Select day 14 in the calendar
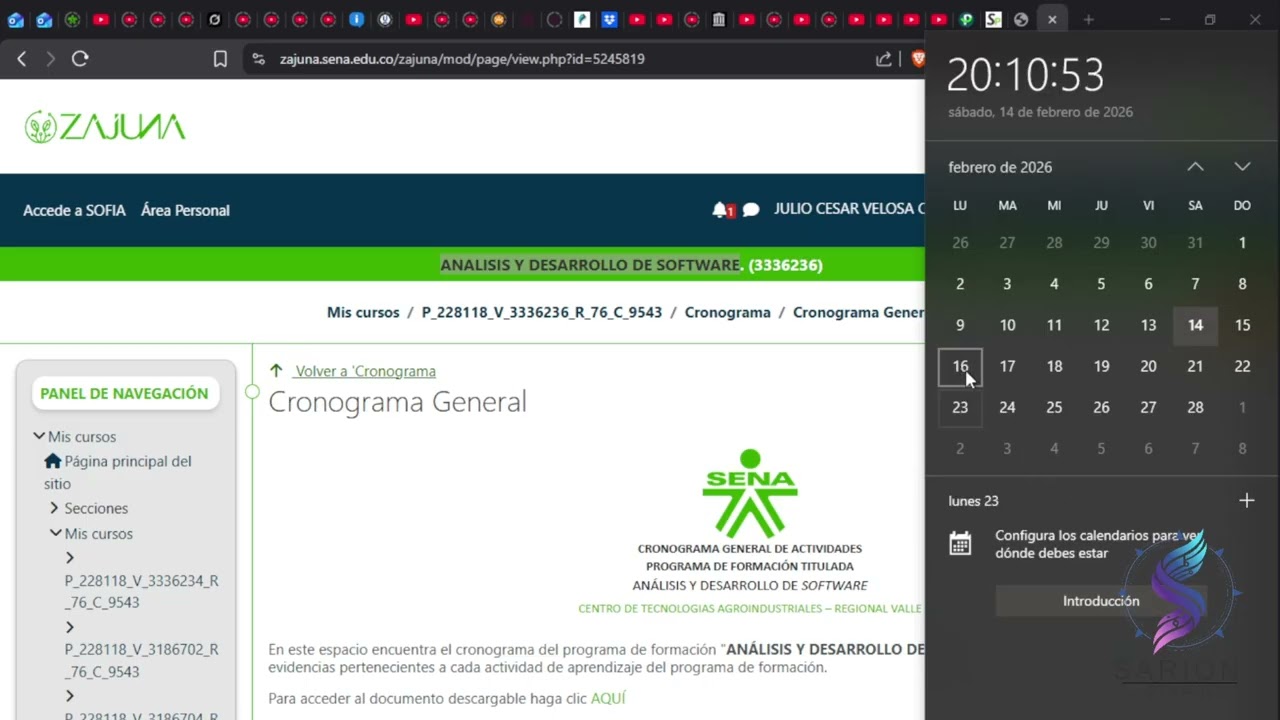 [1195, 325]
